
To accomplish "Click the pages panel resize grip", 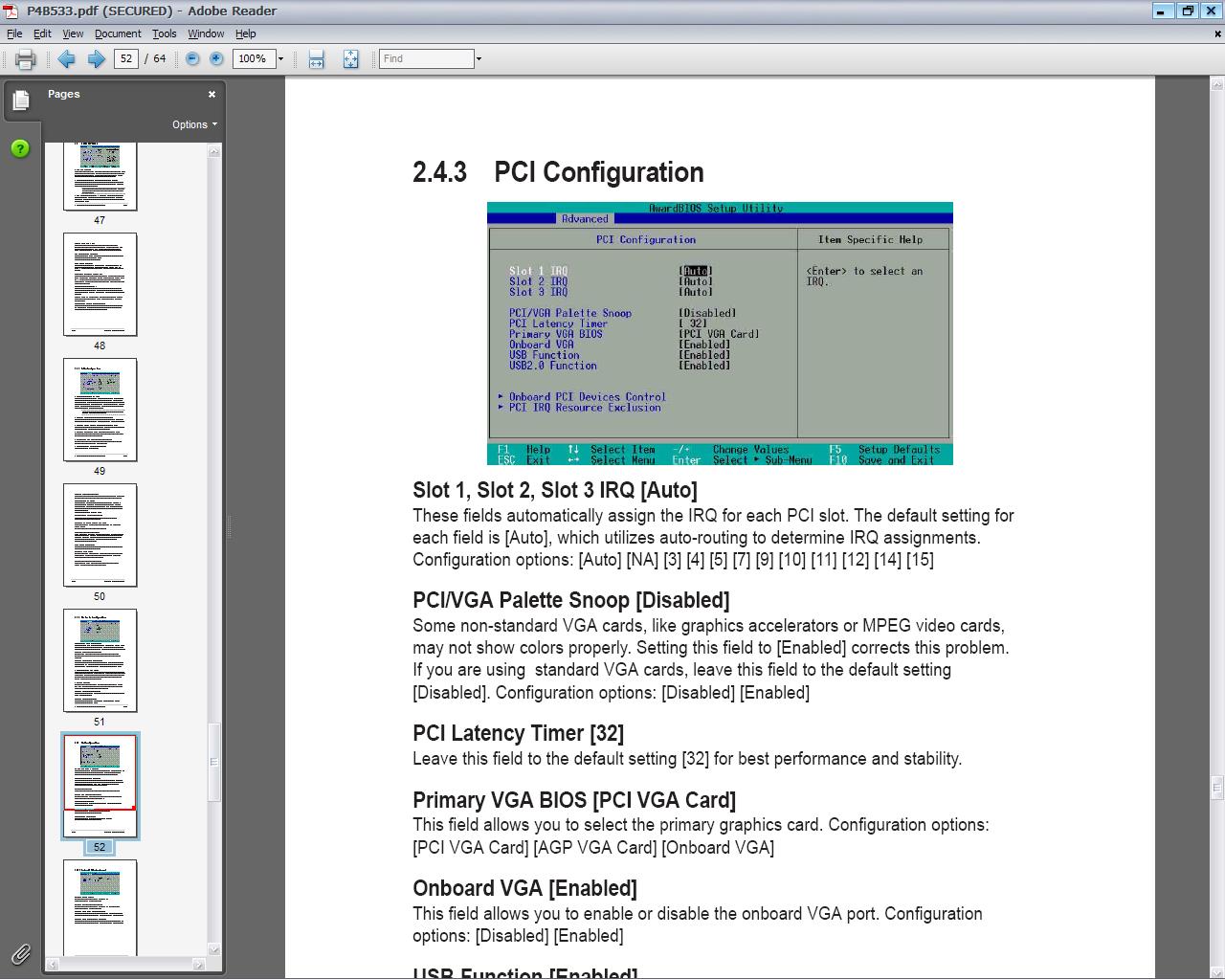I will click(x=228, y=526).
